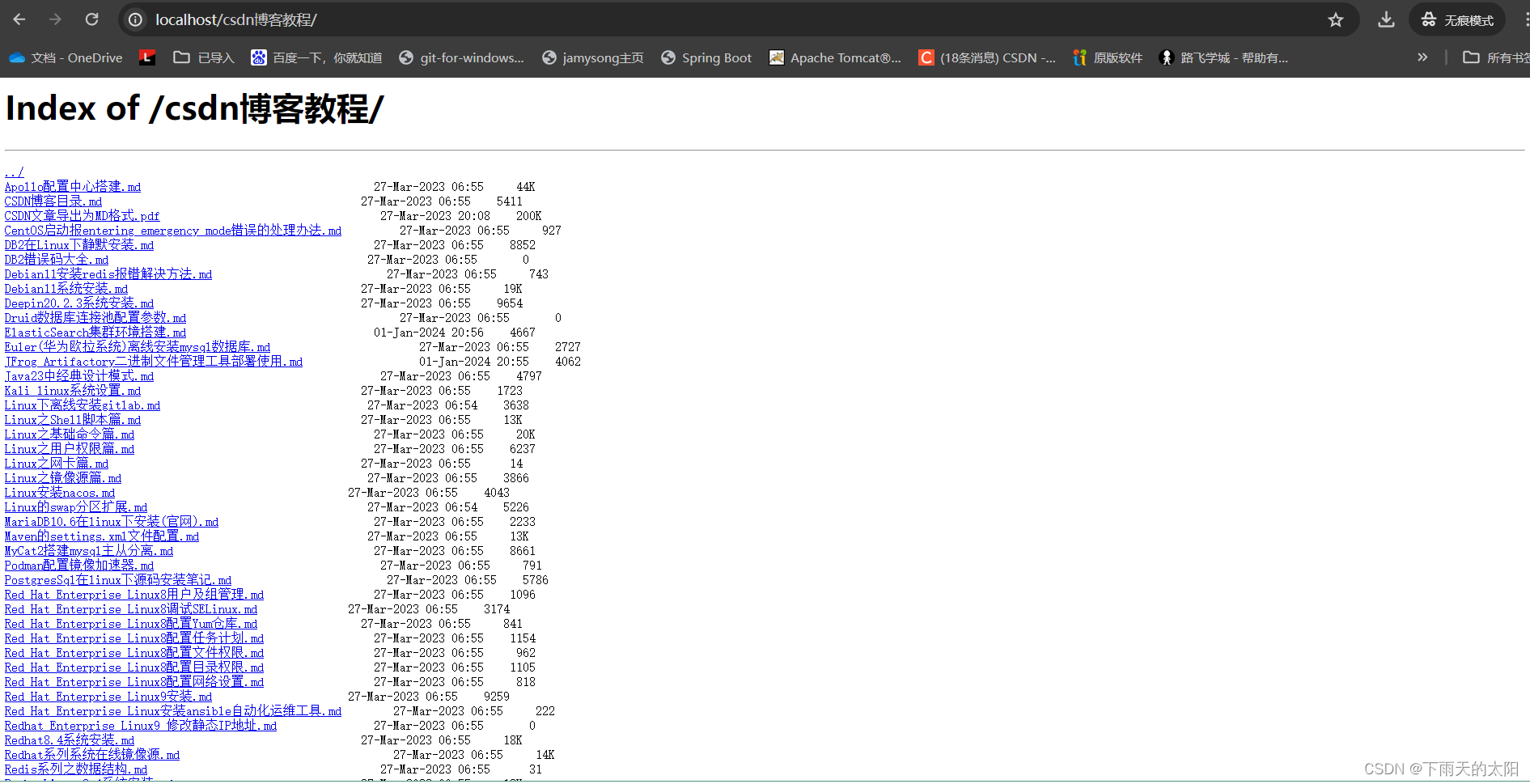Open Red Hat Linux8配置Yum仓库.md
This screenshot has height=784, width=1530.
(x=131, y=624)
